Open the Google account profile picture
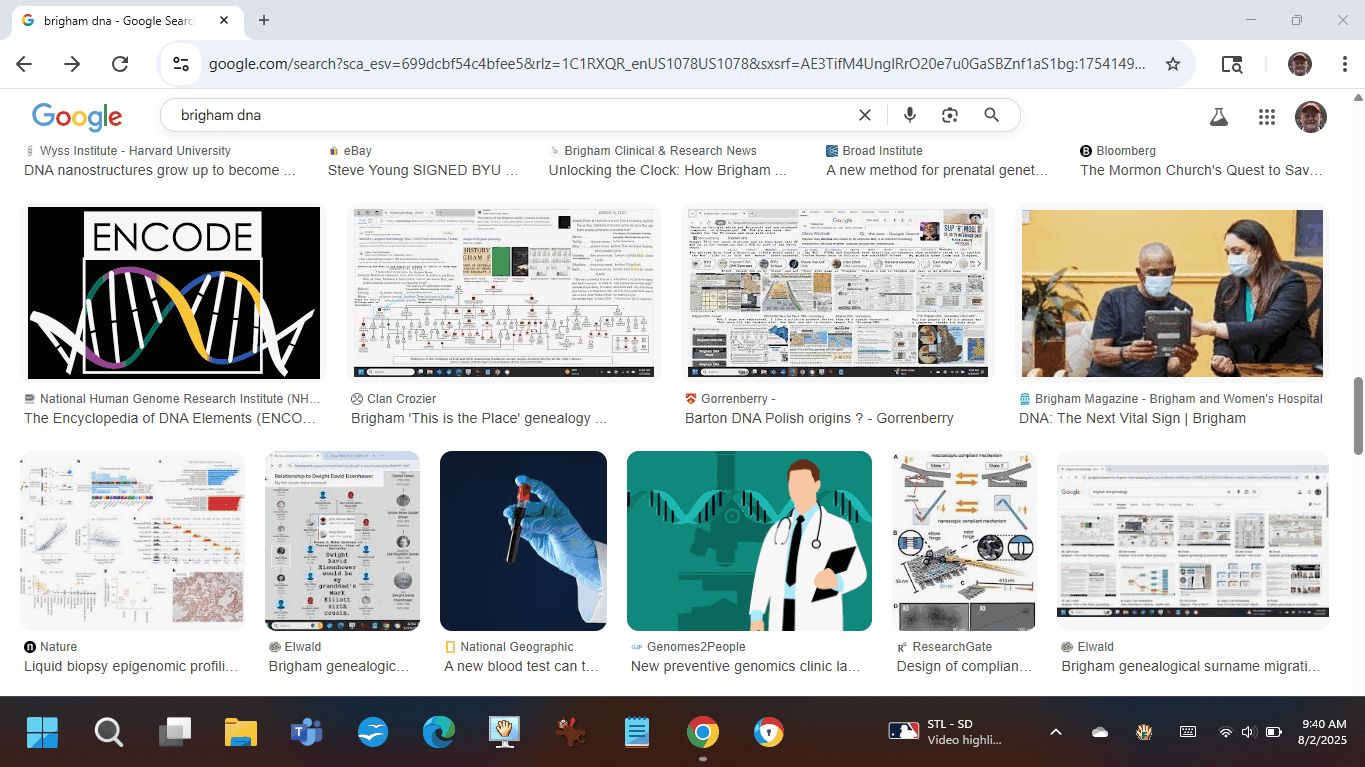Viewport: 1365px width, 767px height. tap(1310, 116)
